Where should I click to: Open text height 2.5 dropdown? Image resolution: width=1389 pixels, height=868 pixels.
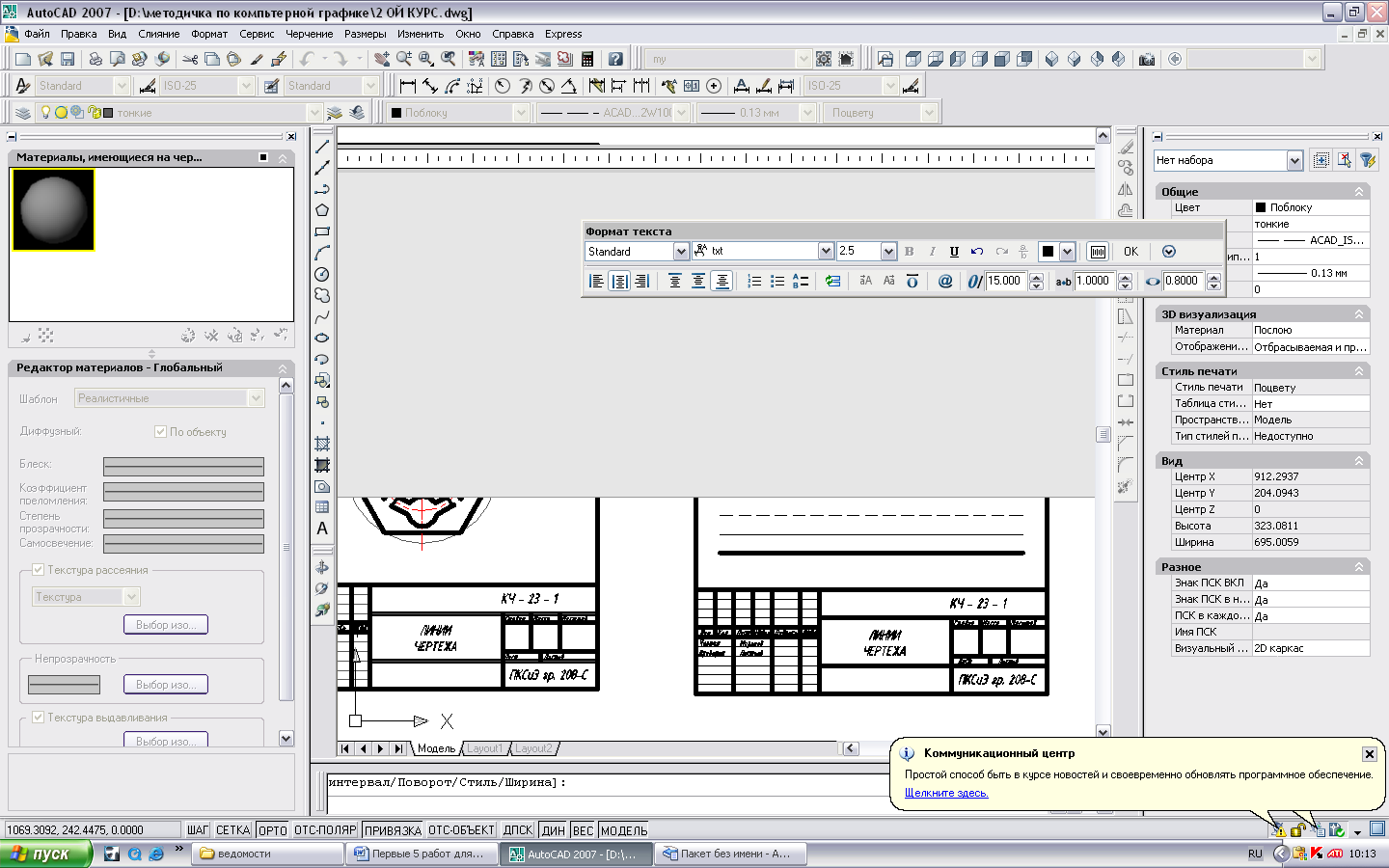(x=888, y=252)
